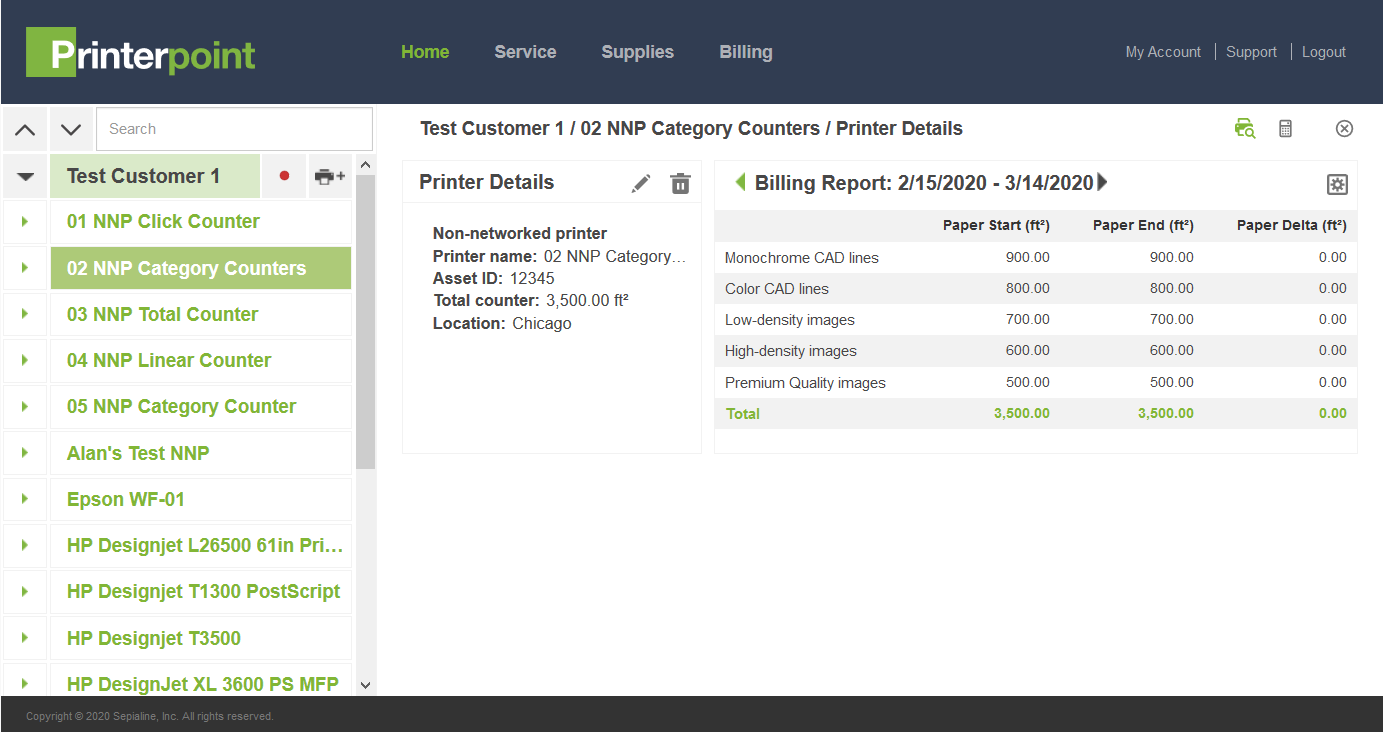This screenshot has width=1383, height=732.
Task: Click the printer list vertical scrollbar
Action: click(365, 322)
